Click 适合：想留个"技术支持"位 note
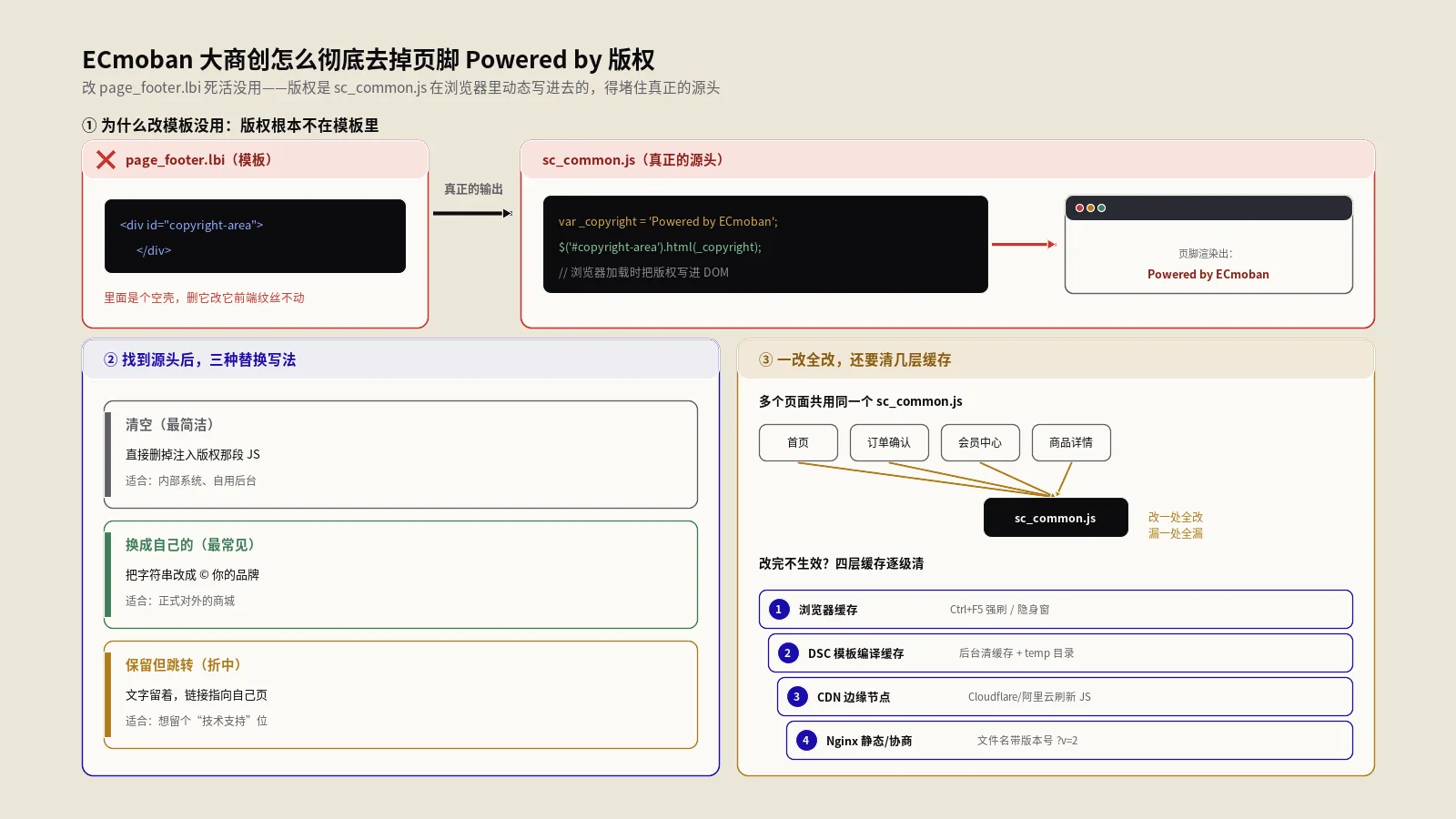 pyautogui.click(x=197, y=721)
